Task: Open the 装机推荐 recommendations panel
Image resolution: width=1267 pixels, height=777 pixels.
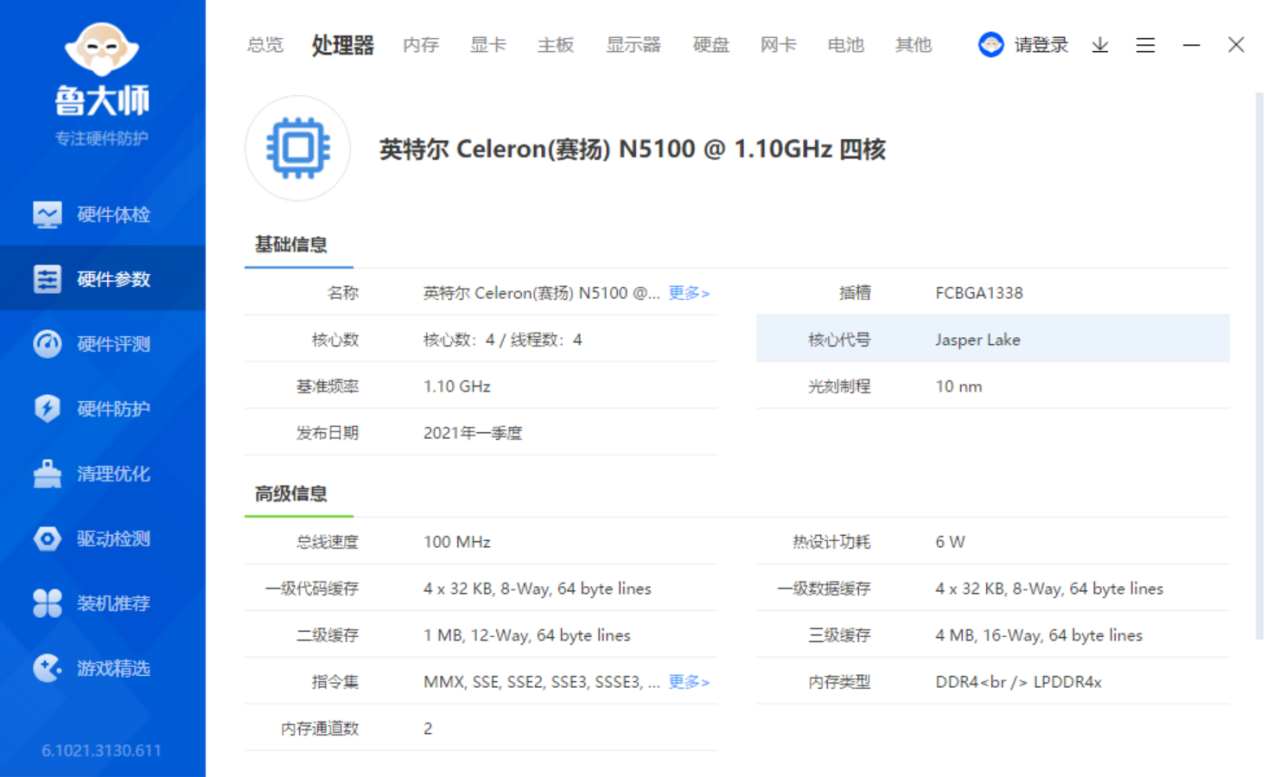Action: click(x=100, y=603)
